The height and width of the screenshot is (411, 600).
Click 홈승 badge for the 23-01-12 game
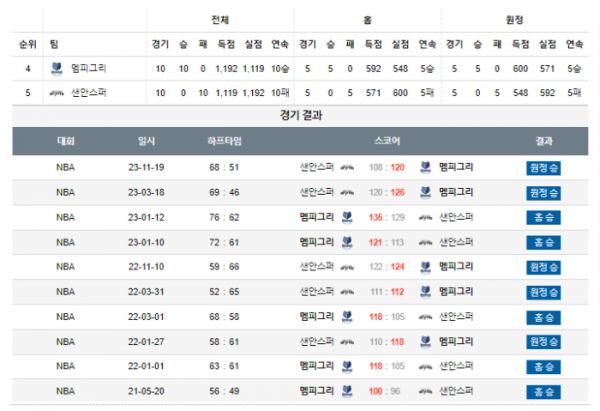coord(543,217)
